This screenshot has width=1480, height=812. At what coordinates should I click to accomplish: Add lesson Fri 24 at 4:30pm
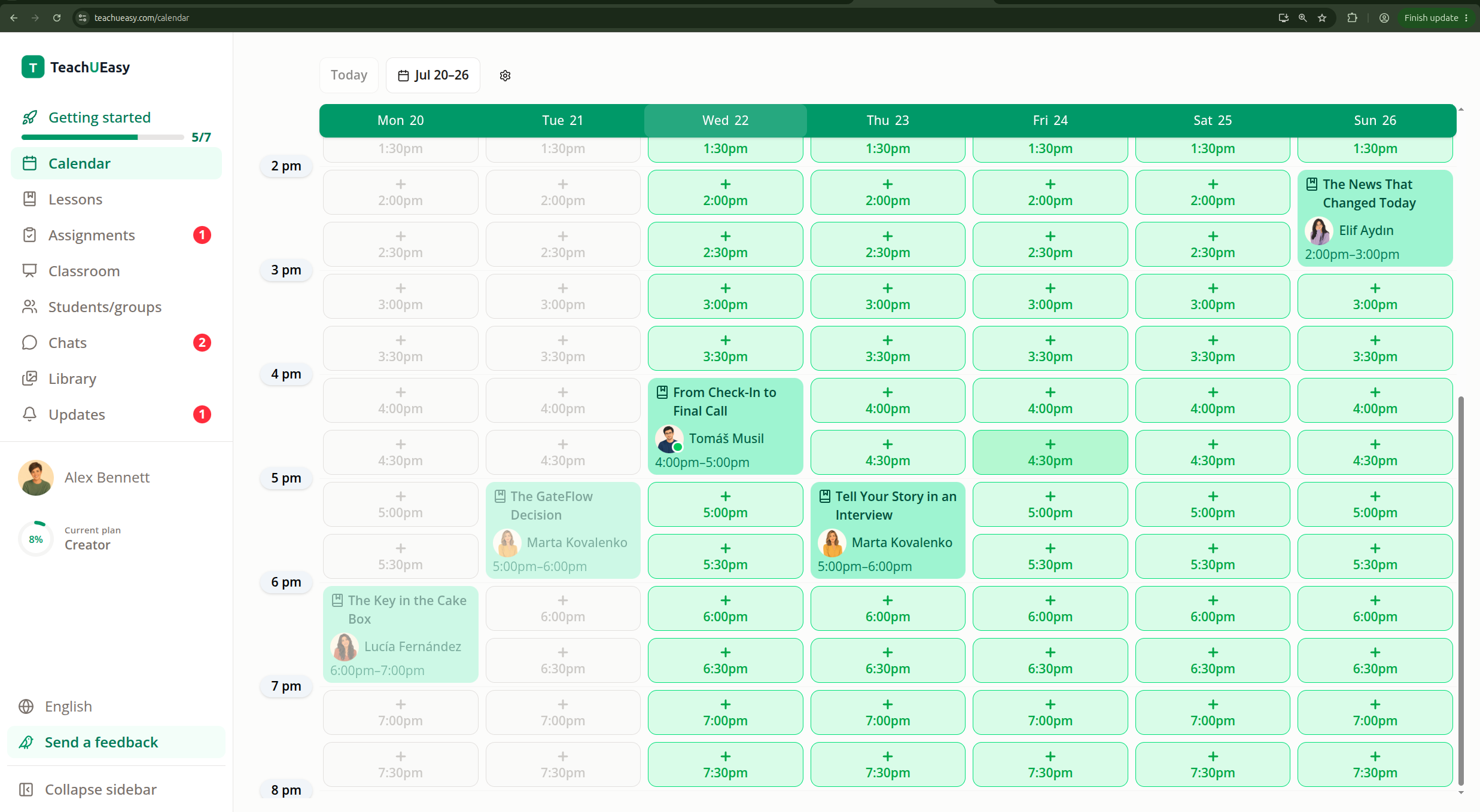(x=1050, y=453)
